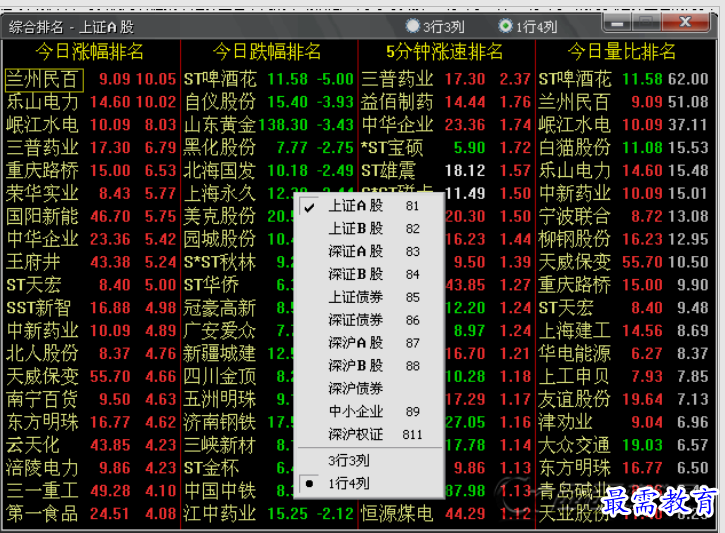
Task: Select 乐山电力 in the 今日涨幅排名 list
Action: point(42,102)
